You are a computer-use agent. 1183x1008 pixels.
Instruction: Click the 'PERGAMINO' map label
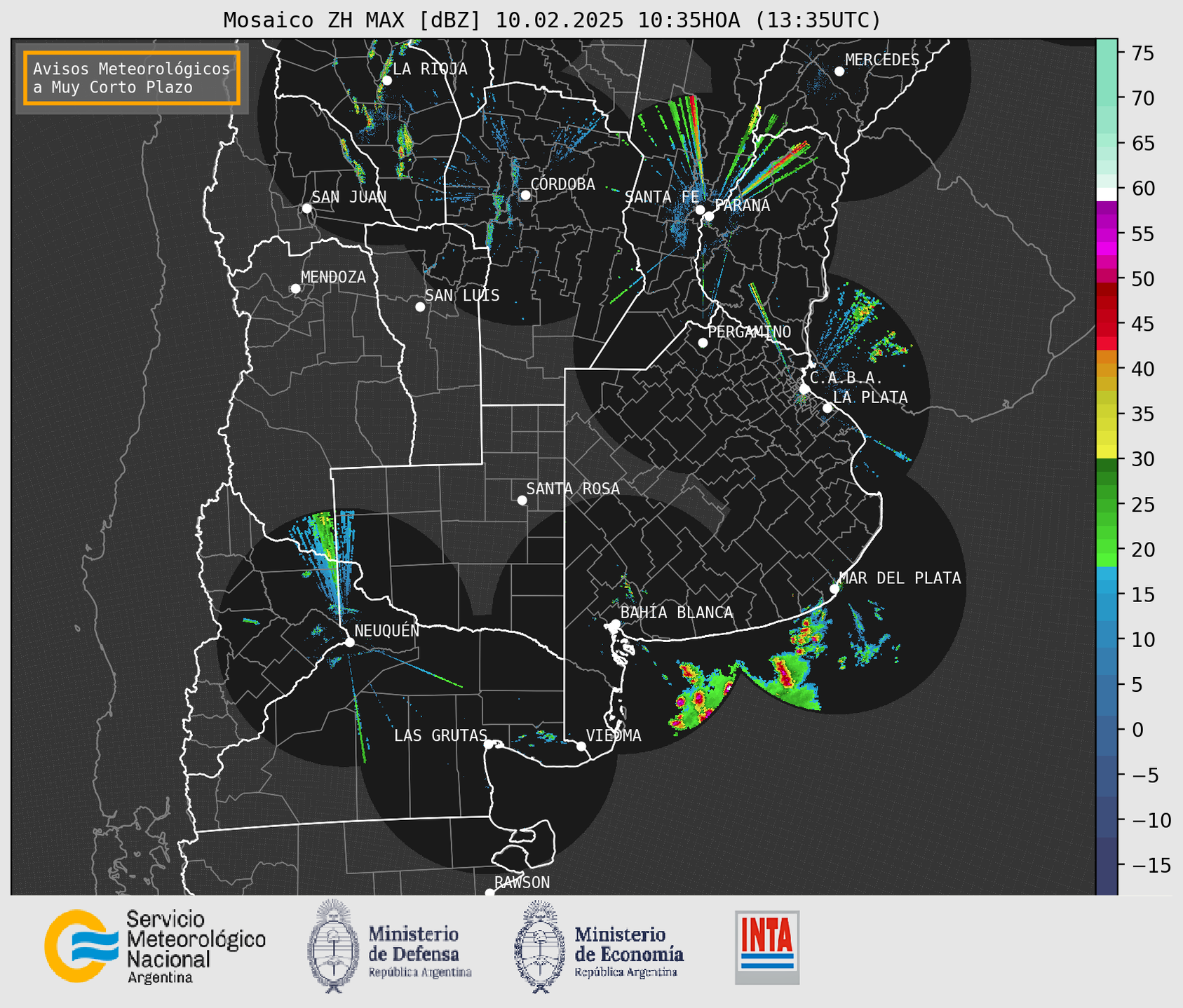[x=750, y=332]
